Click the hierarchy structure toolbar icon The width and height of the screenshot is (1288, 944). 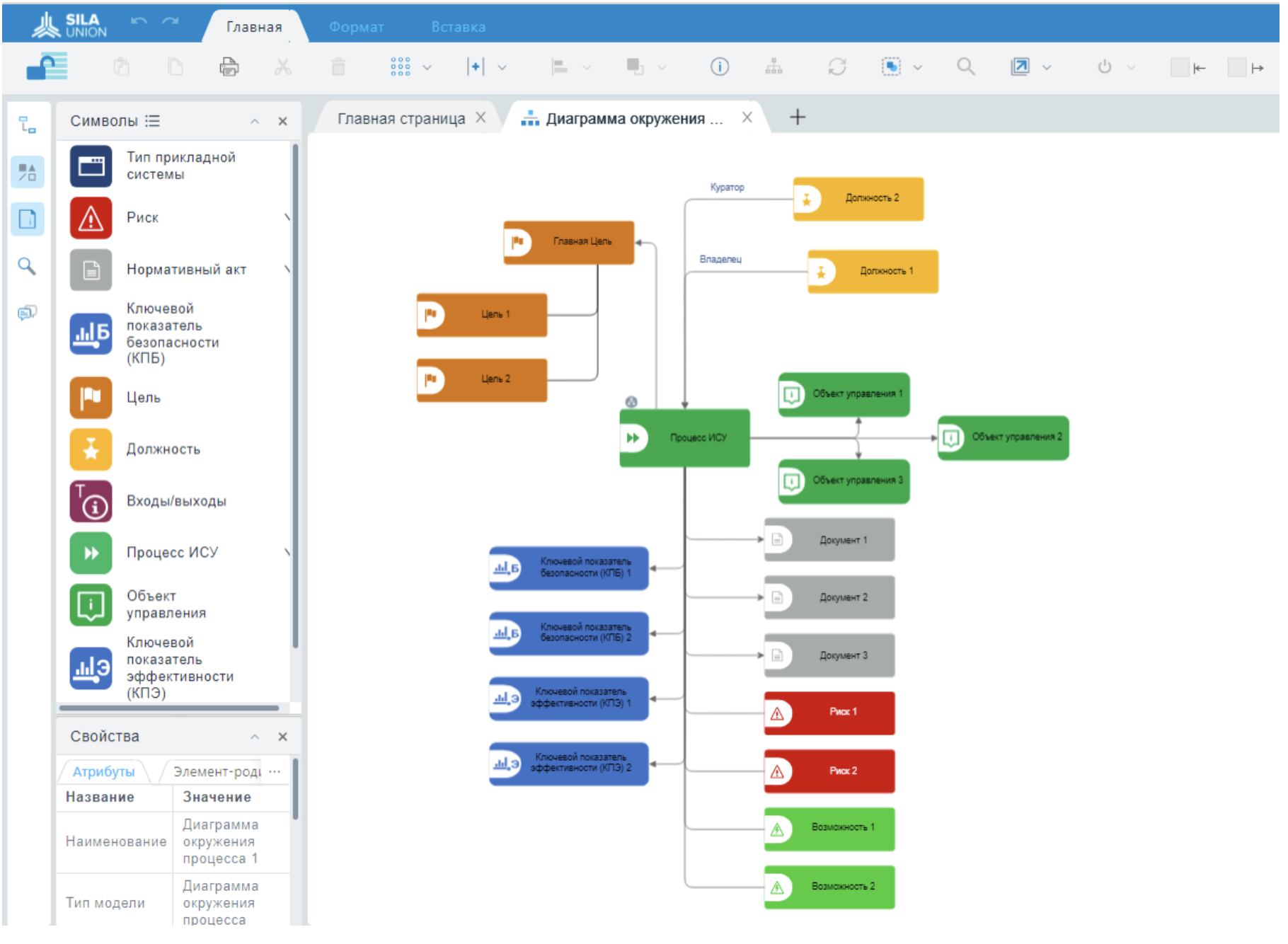[x=774, y=67]
